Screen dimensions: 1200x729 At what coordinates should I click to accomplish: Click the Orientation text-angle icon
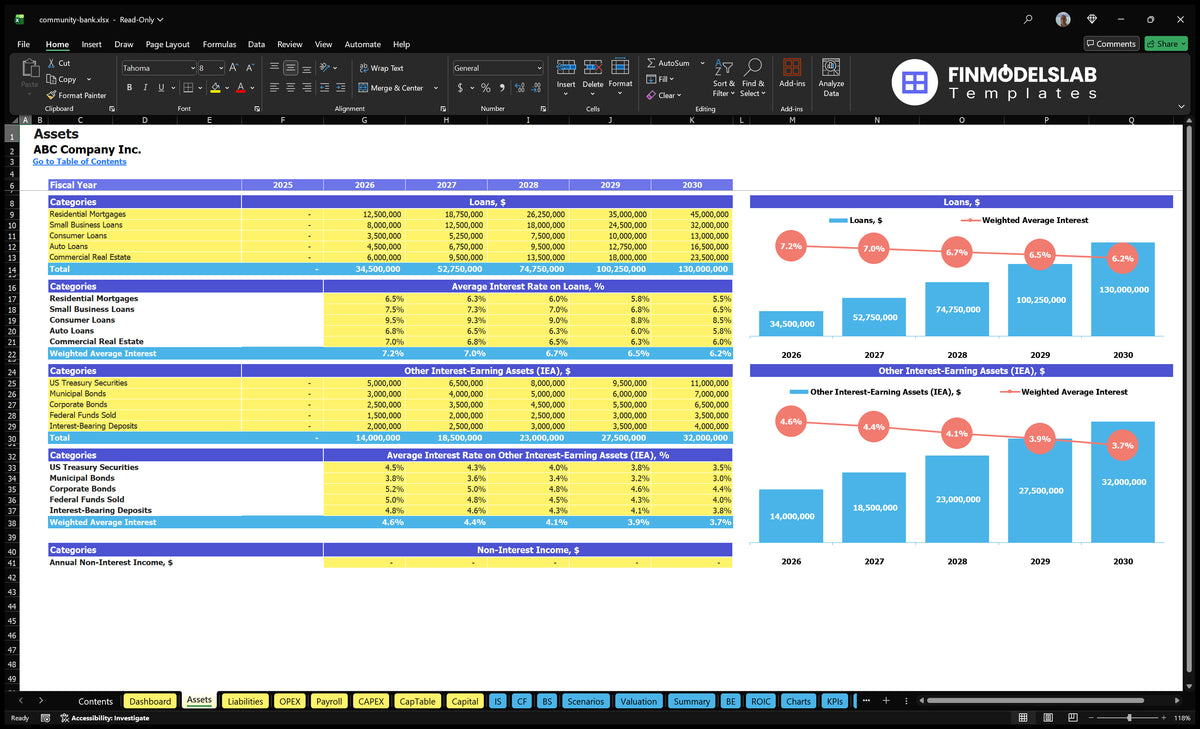[325, 68]
